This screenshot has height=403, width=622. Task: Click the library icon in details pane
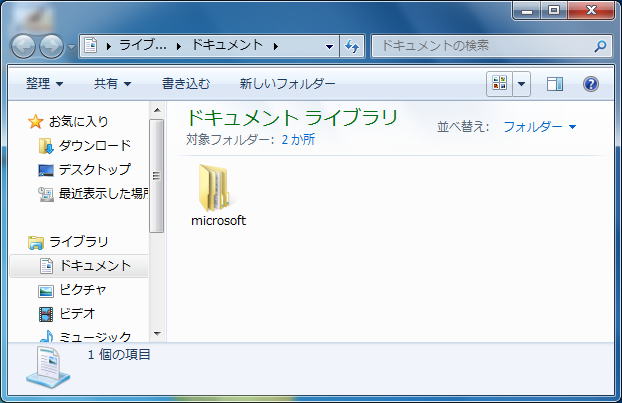48,367
